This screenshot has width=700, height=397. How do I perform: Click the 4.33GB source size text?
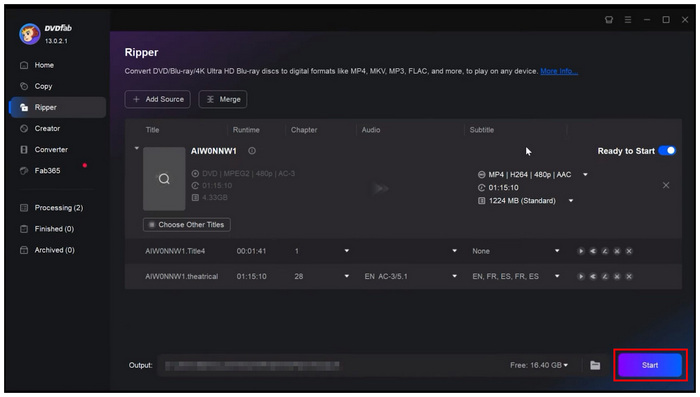click(215, 197)
